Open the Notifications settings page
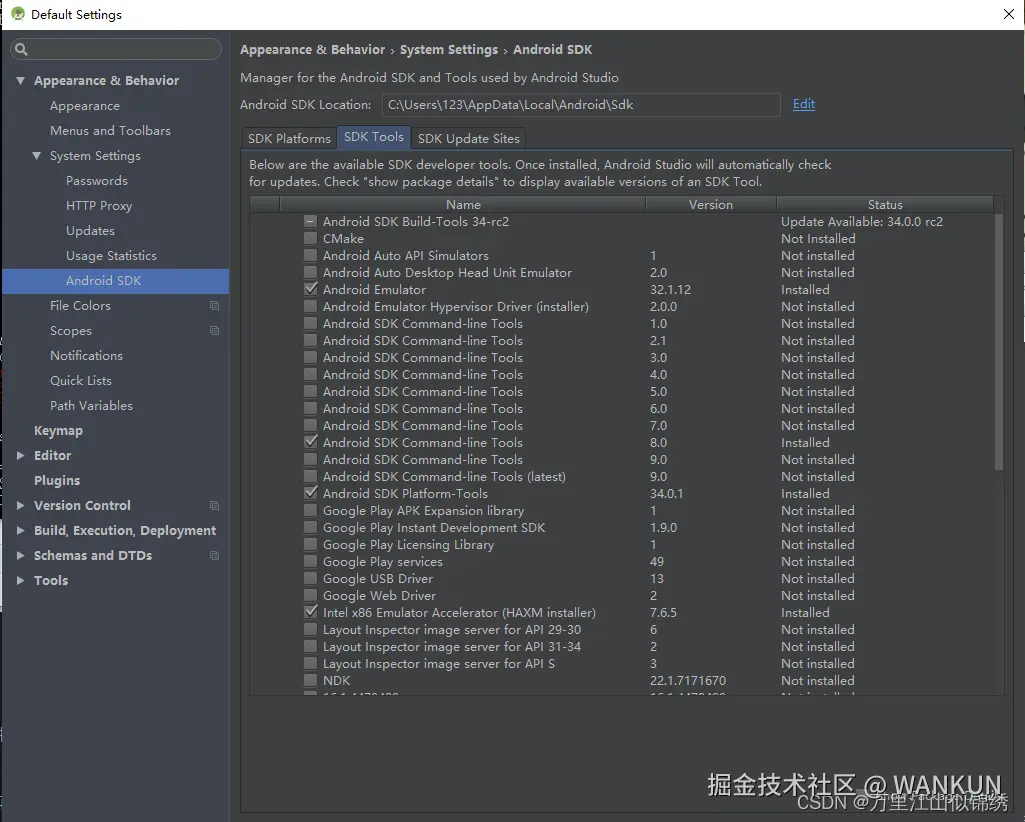The width and height of the screenshot is (1025, 822). (x=86, y=355)
